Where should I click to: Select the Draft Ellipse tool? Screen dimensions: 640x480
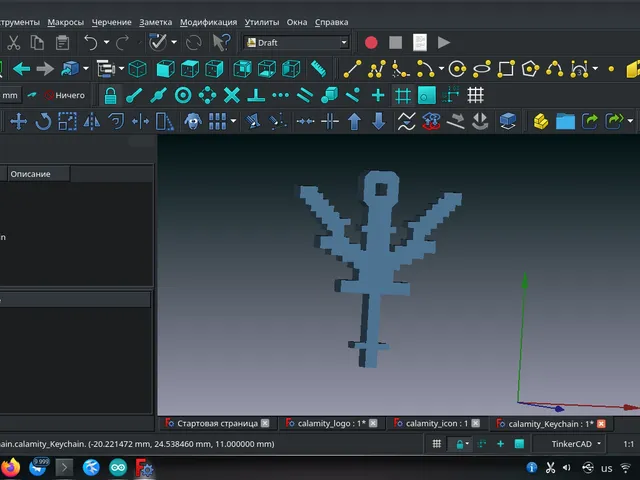[482, 69]
